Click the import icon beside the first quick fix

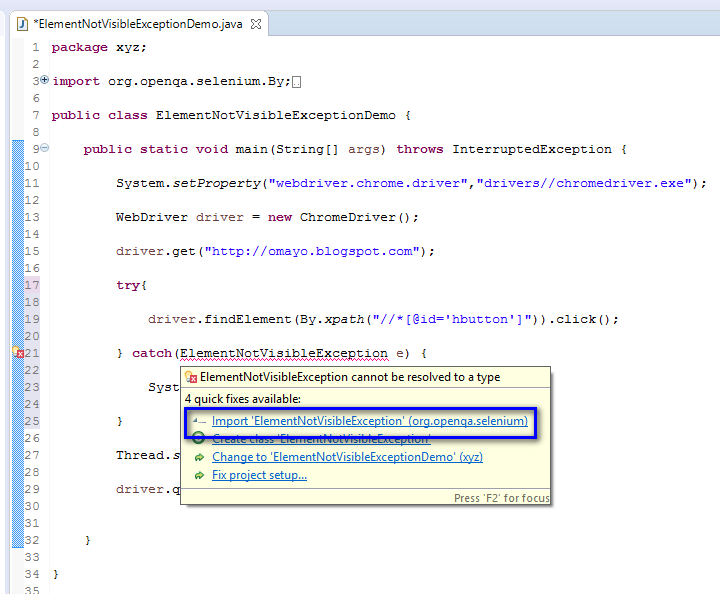pos(199,421)
